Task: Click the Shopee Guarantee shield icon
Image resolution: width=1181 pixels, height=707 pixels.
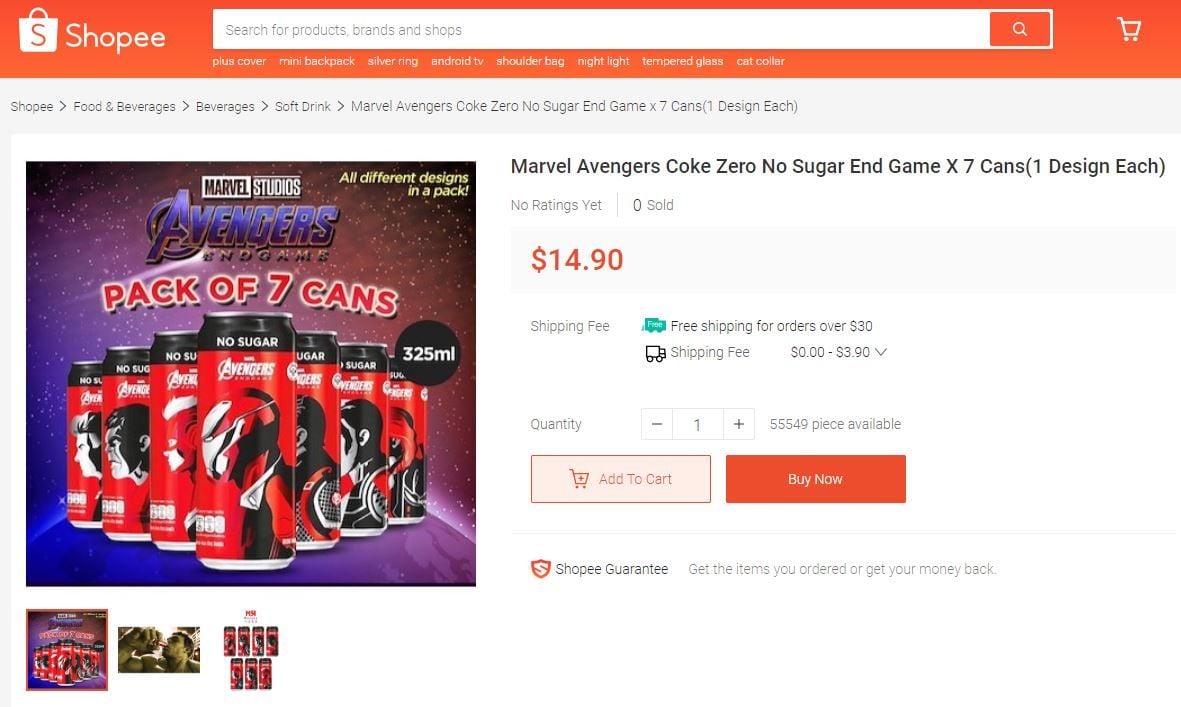Action: point(540,569)
